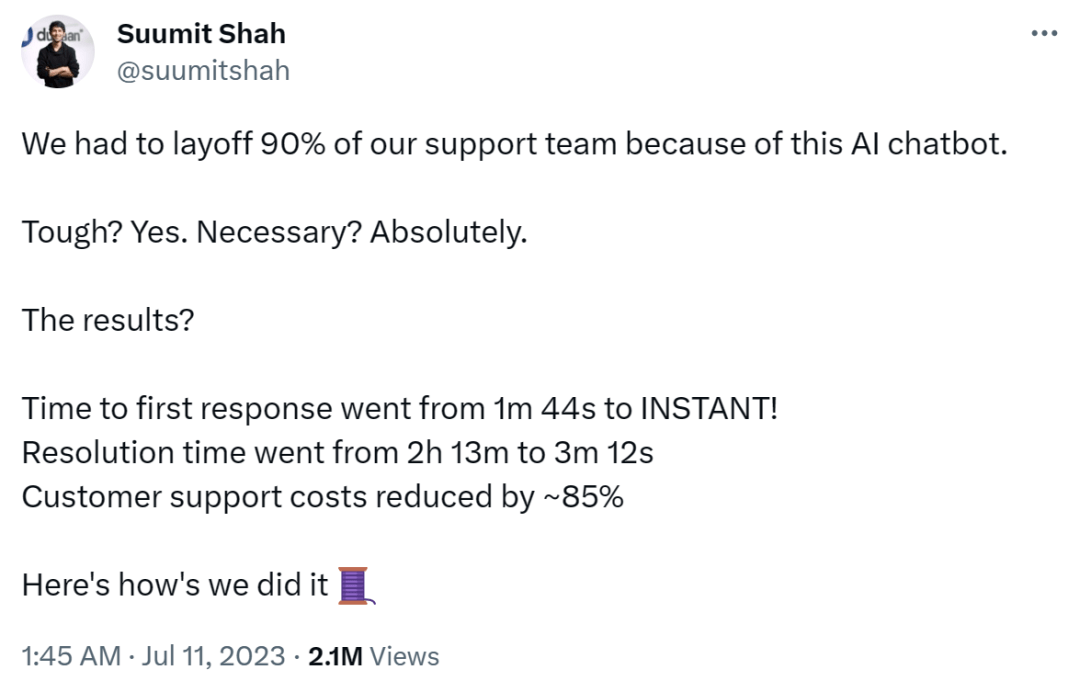Click the Views label
Viewport: 1080px width, 681px height.
pyautogui.click(x=405, y=656)
